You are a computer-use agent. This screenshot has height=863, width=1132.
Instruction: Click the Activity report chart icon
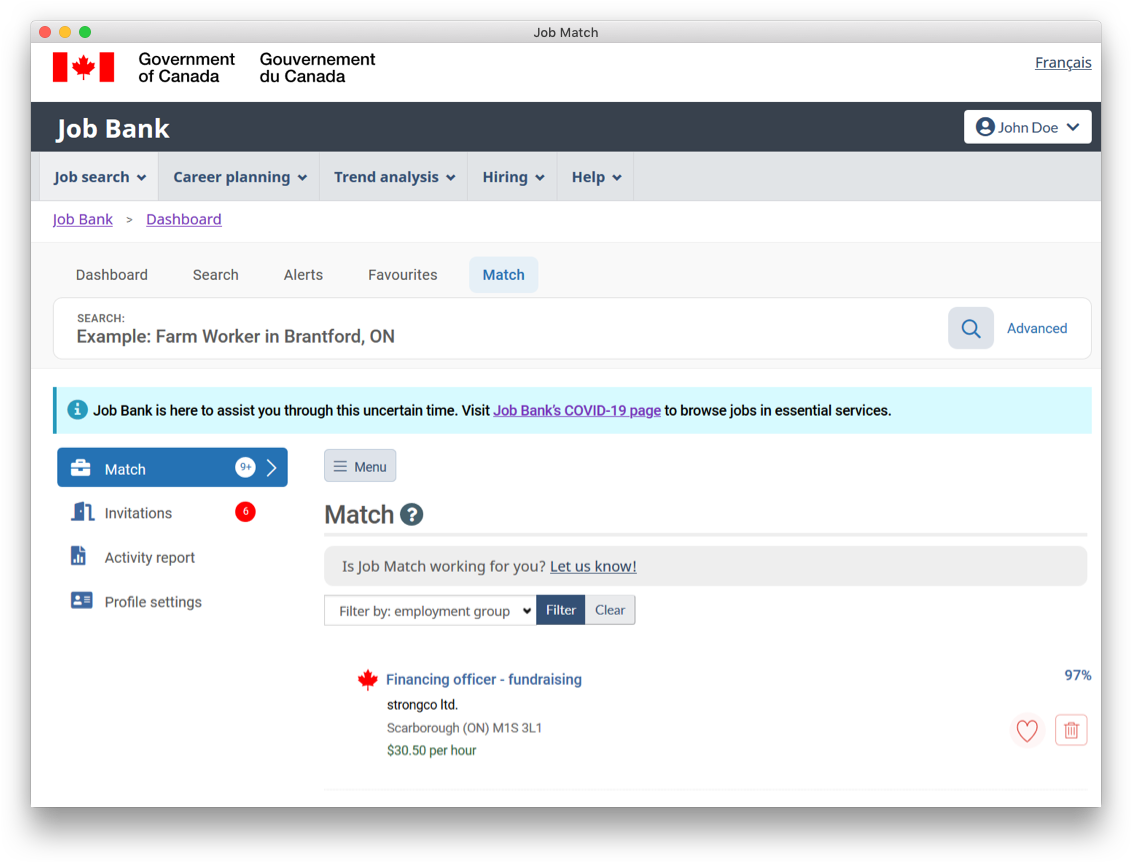point(79,556)
